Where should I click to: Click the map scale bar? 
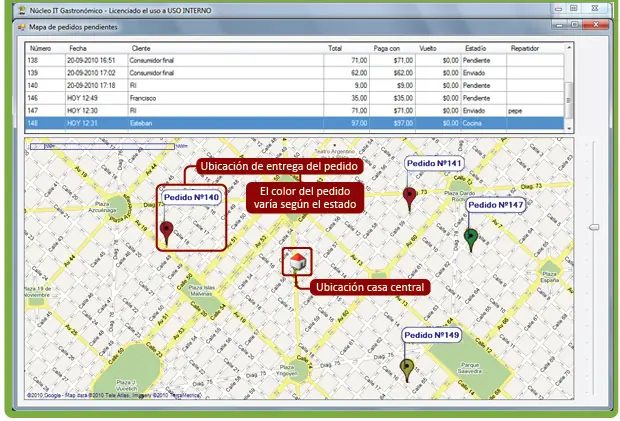[x=102, y=146]
